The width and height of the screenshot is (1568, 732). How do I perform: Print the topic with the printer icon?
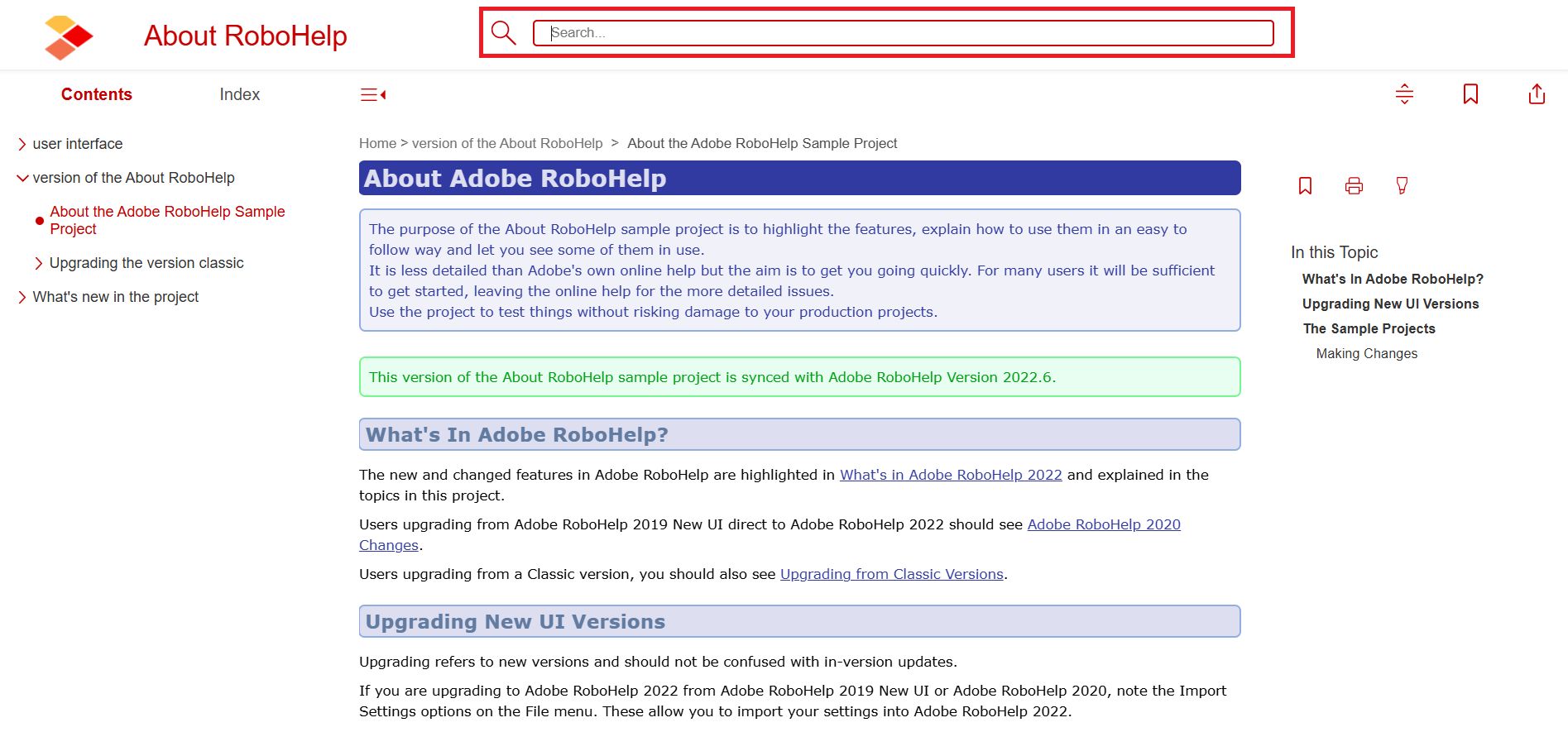tap(1354, 185)
